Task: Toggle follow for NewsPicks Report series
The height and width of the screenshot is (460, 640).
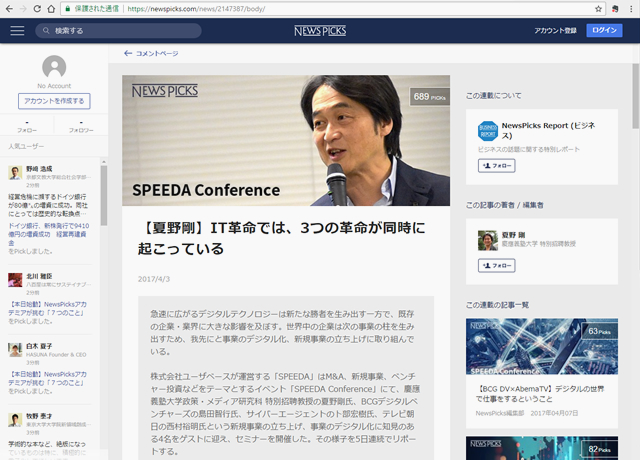Action: pos(497,165)
